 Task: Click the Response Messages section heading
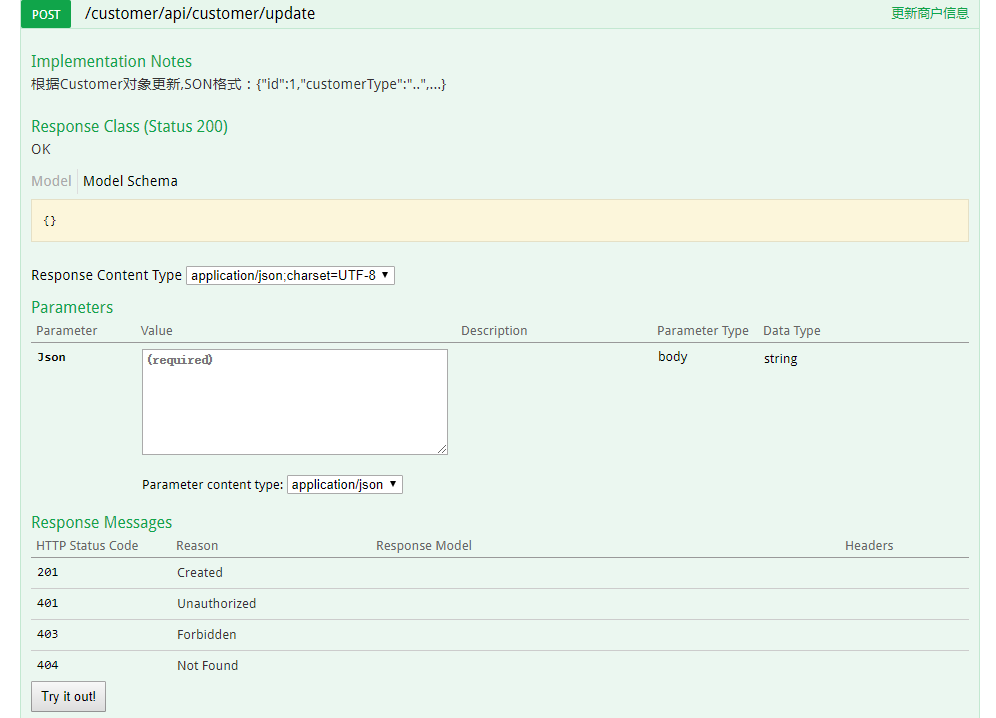pos(101,522)
